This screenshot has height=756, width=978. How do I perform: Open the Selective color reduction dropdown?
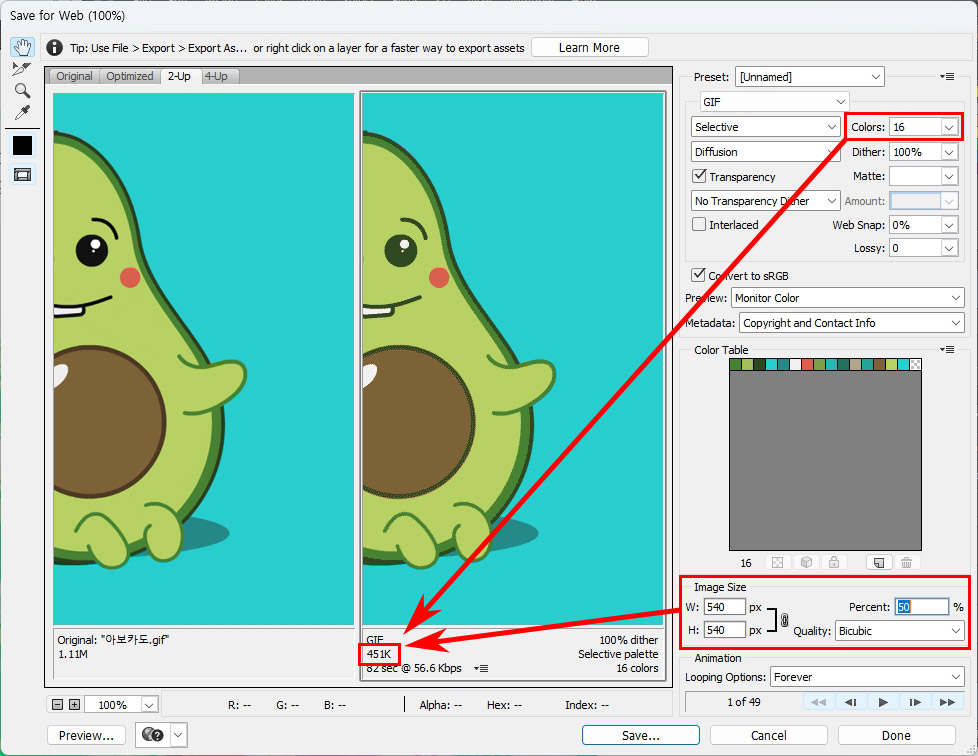click(765, 127)
